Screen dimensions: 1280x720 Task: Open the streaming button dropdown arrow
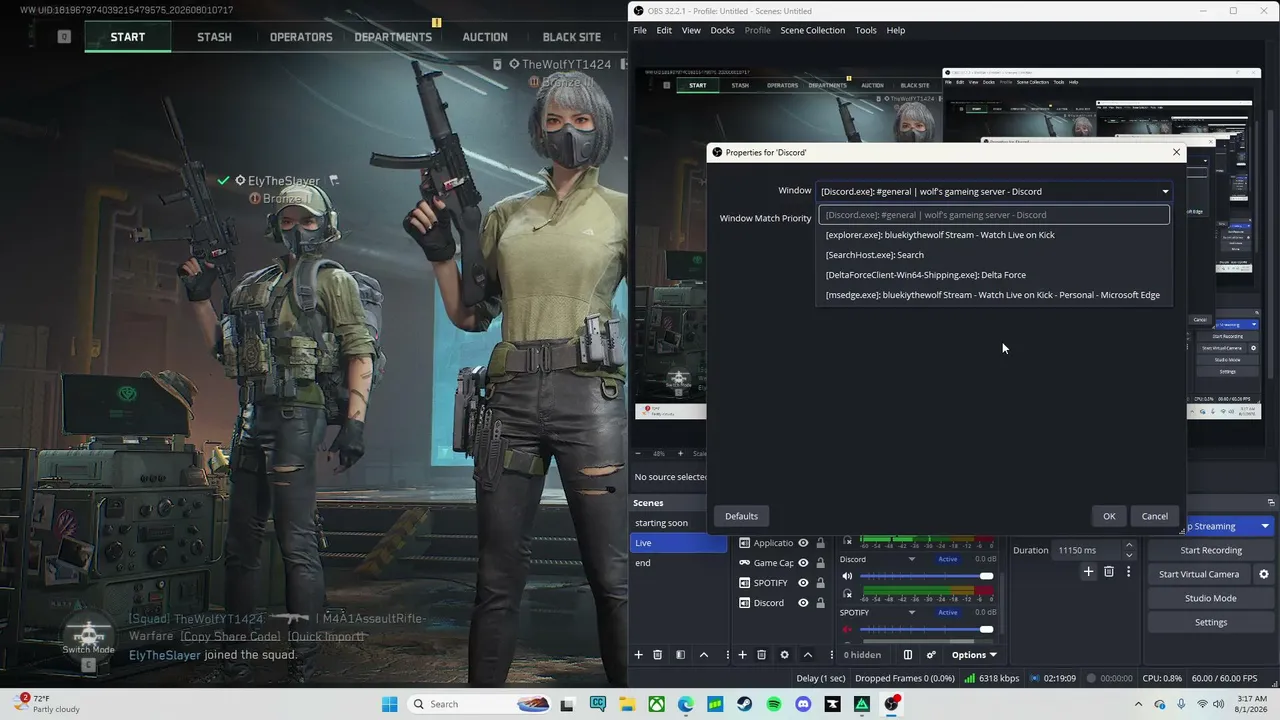[x=1265, y=526]
